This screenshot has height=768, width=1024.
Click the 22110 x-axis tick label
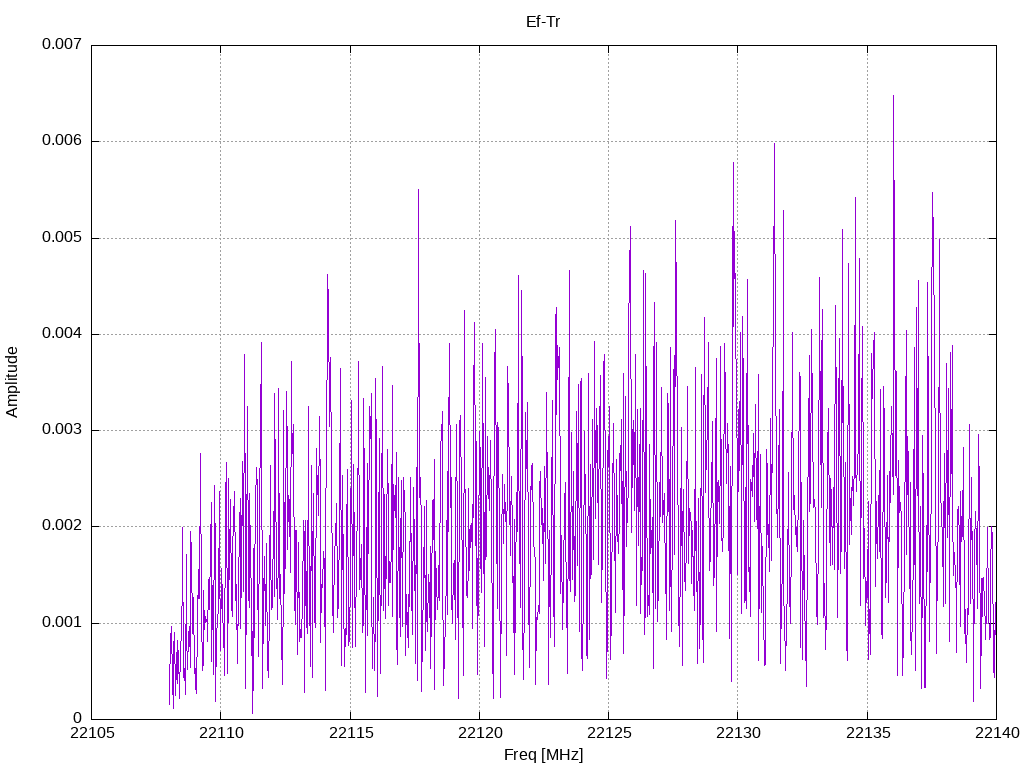click(x=221, y=733)
